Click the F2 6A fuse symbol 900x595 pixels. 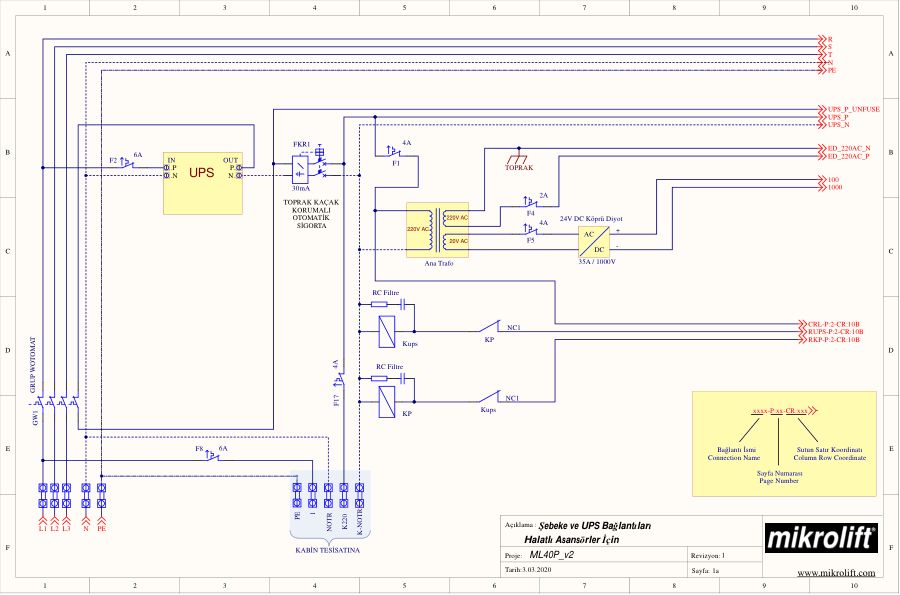(127, 164)
